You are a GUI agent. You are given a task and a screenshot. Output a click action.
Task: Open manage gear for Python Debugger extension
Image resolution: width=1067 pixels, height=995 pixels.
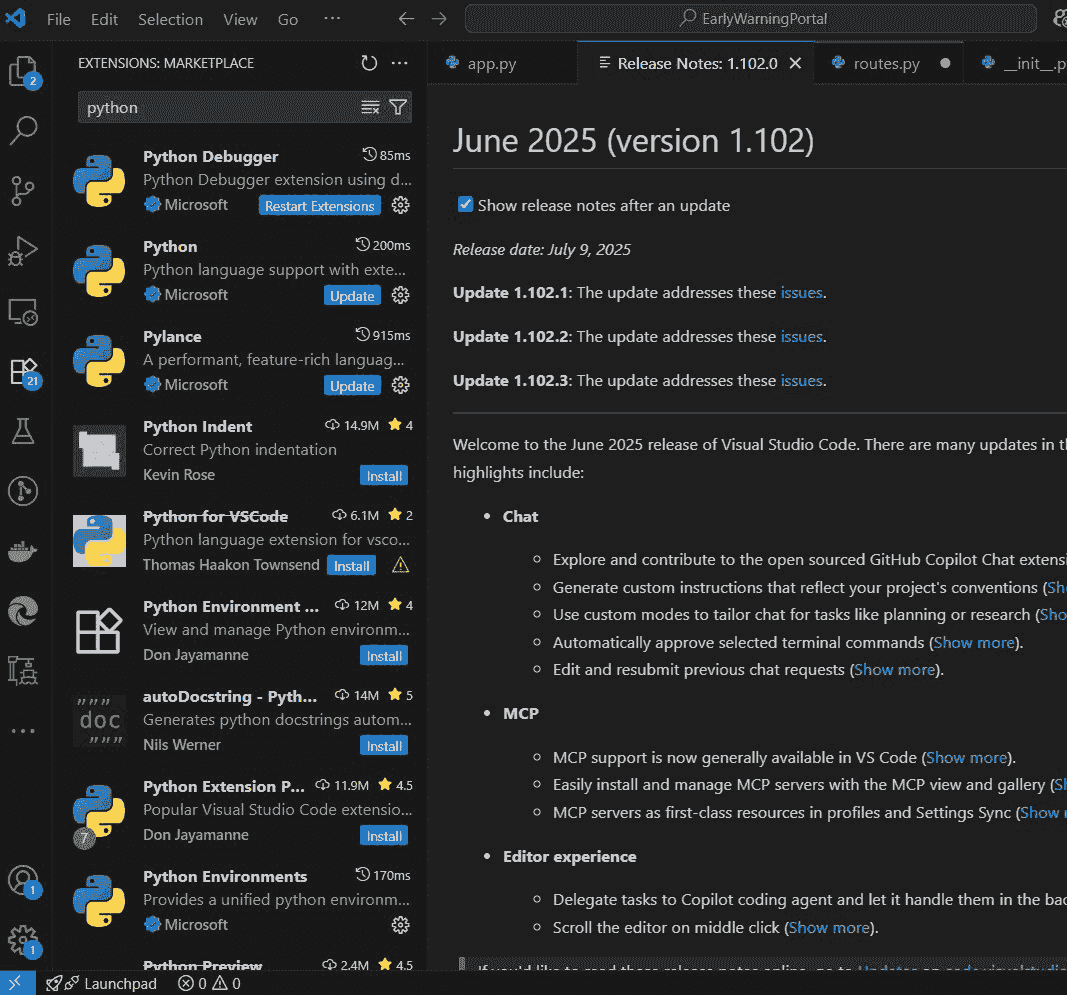[400, 205]
